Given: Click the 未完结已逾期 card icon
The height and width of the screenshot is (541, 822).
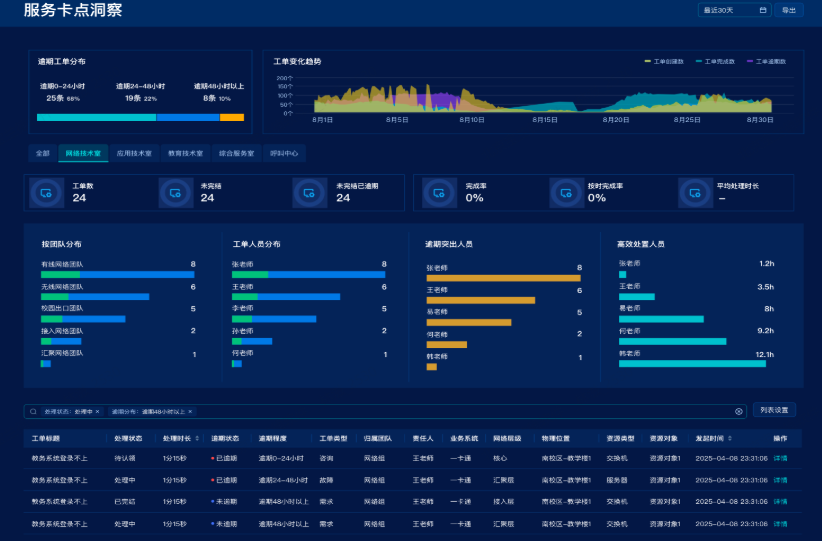Looking at the screenshot, I should point(309,193).
